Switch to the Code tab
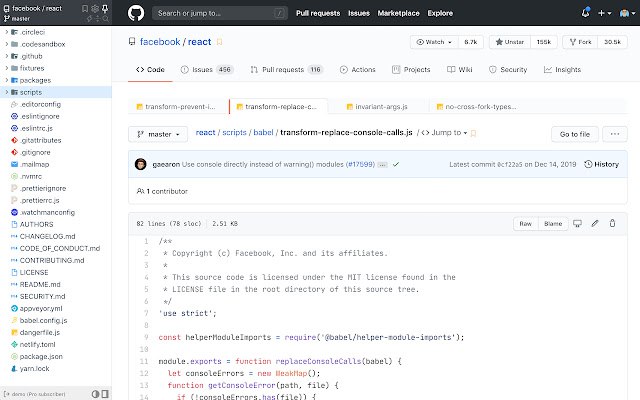This screenshot has height=400, width=640. [150, 70]
